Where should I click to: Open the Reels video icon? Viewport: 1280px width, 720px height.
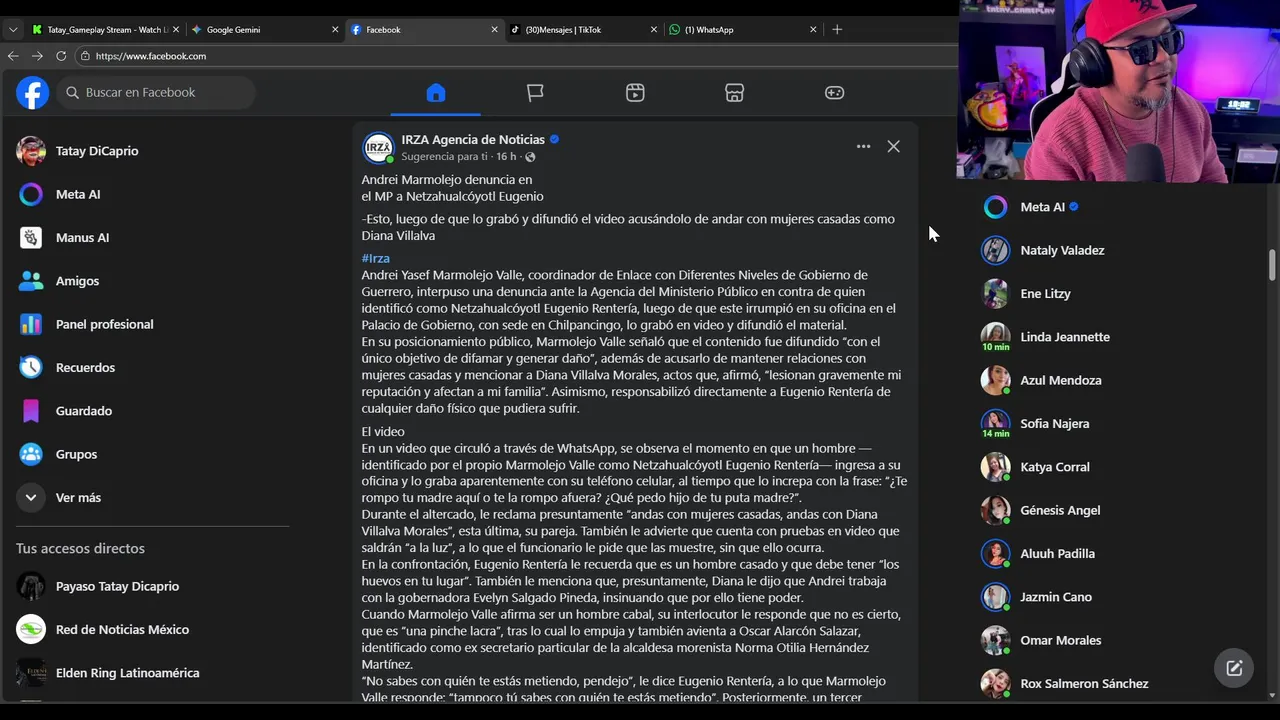(x=635, y=92)
